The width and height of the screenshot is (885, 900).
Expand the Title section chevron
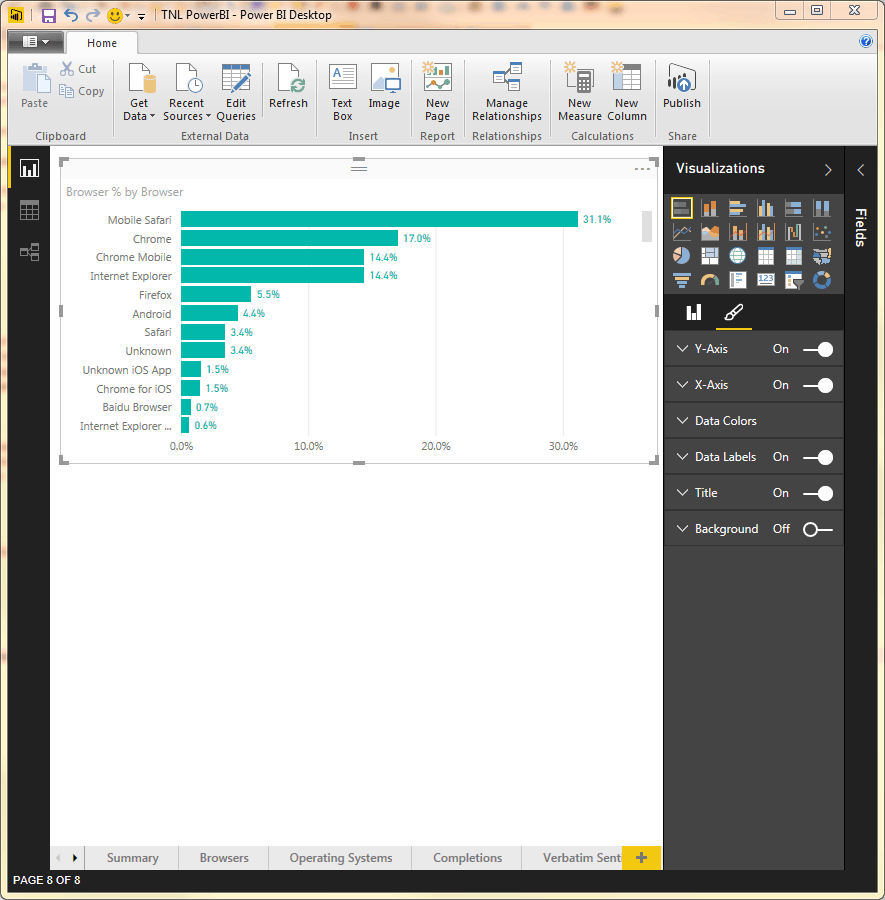point(682,492)
